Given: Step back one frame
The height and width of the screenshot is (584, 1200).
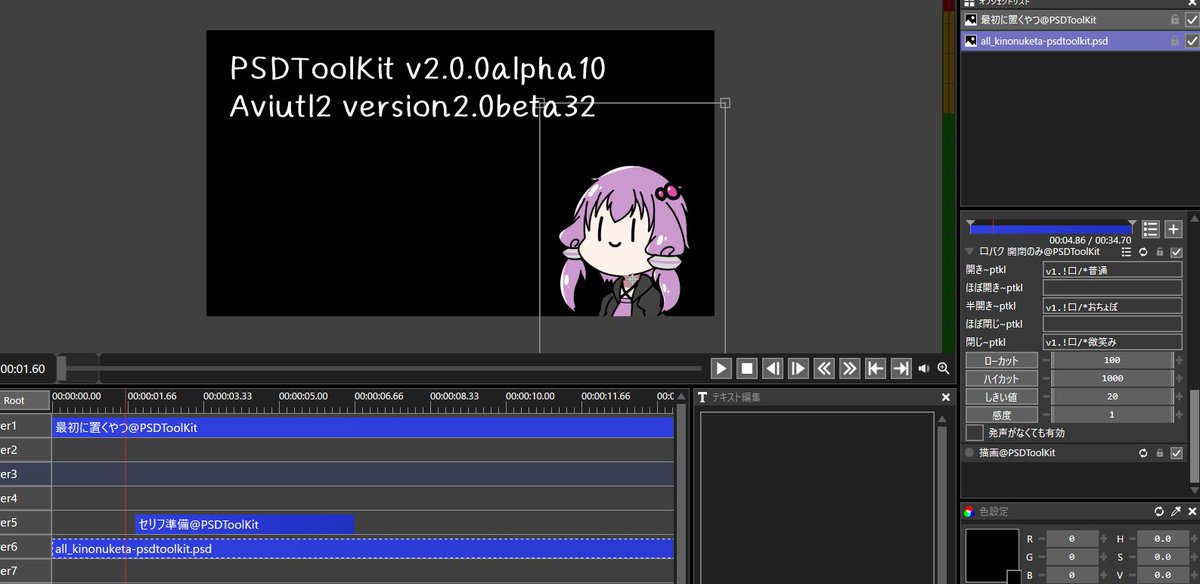Looking at the screenshot, I should (x=773, y=368).
